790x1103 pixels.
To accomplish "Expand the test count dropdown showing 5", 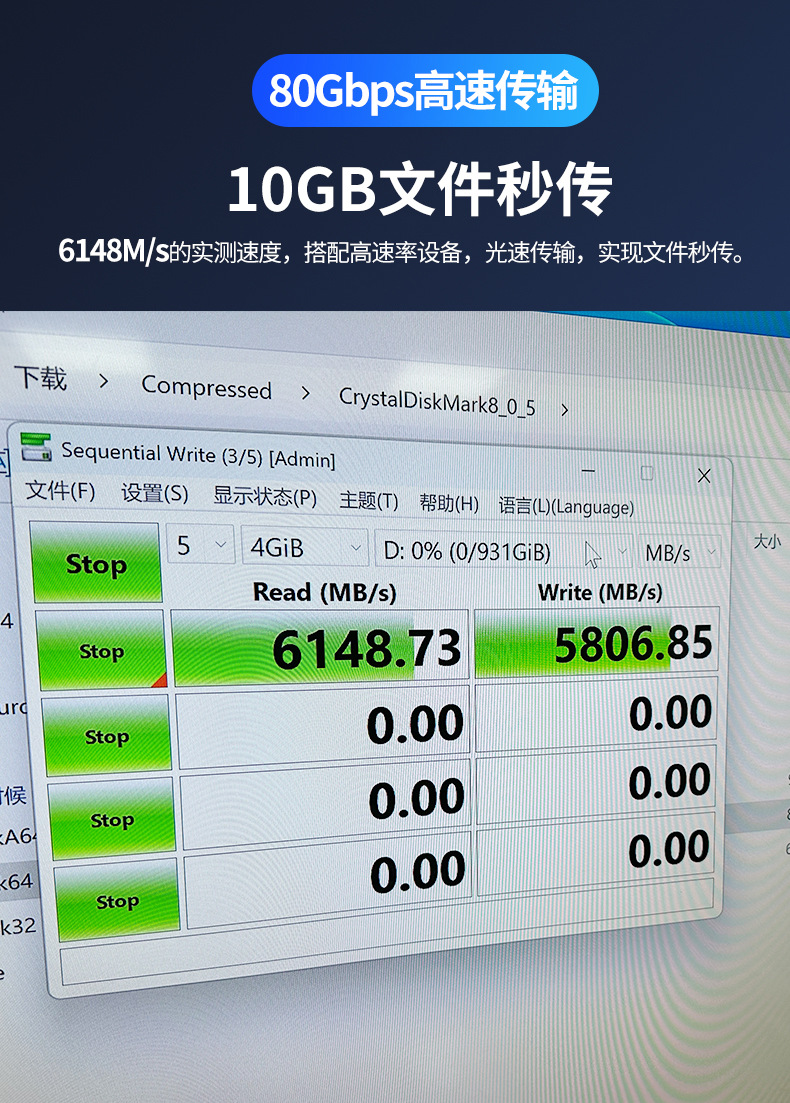I will (x=200, y=544).
